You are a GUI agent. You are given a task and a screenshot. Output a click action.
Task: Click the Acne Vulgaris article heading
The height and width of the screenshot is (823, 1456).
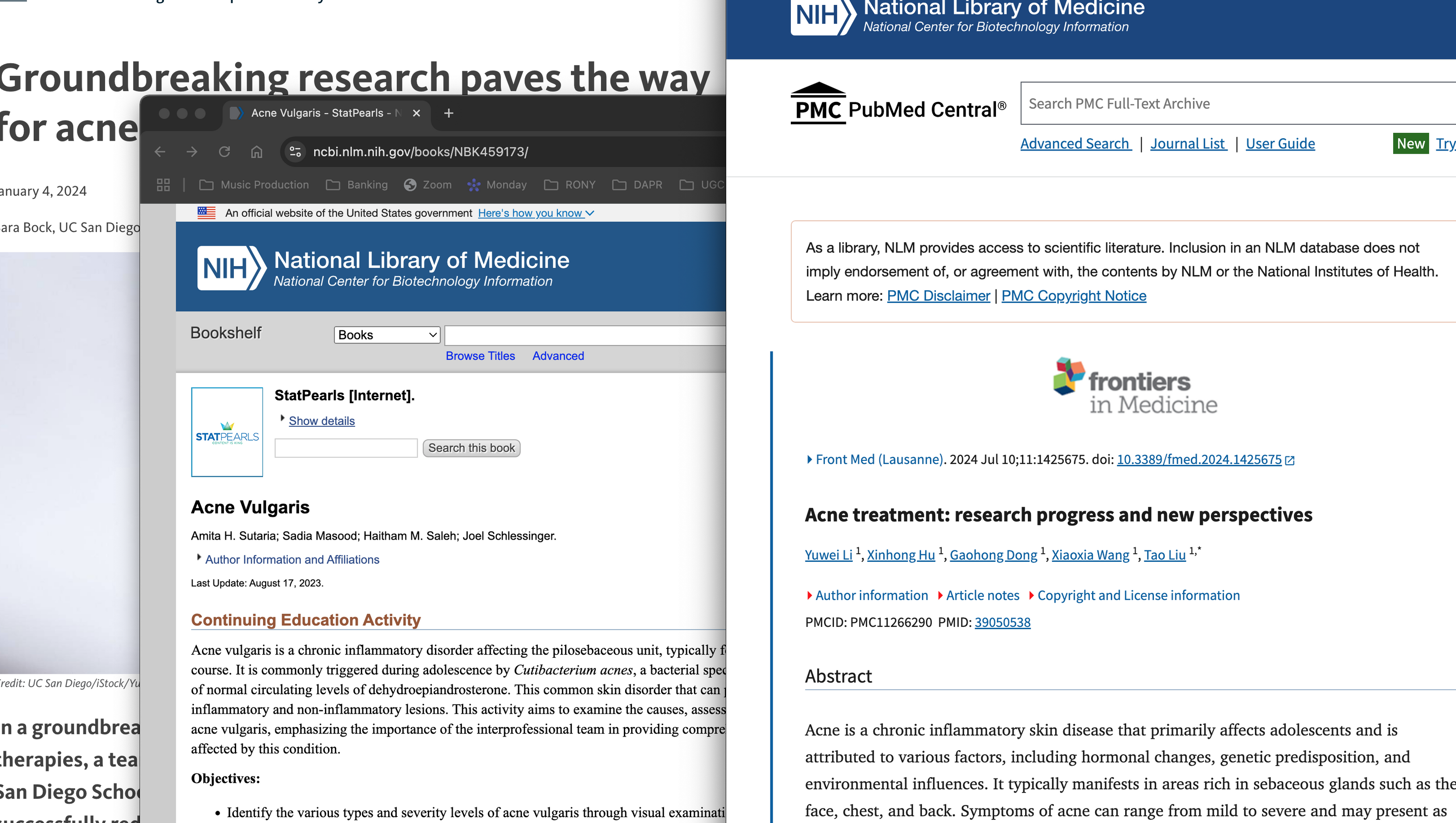[250, 507]
